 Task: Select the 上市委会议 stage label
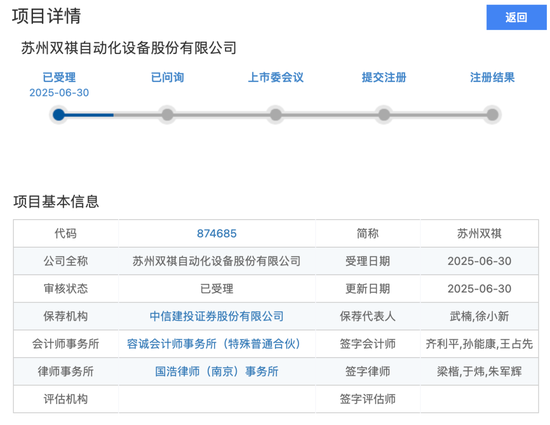coord(276,77)
